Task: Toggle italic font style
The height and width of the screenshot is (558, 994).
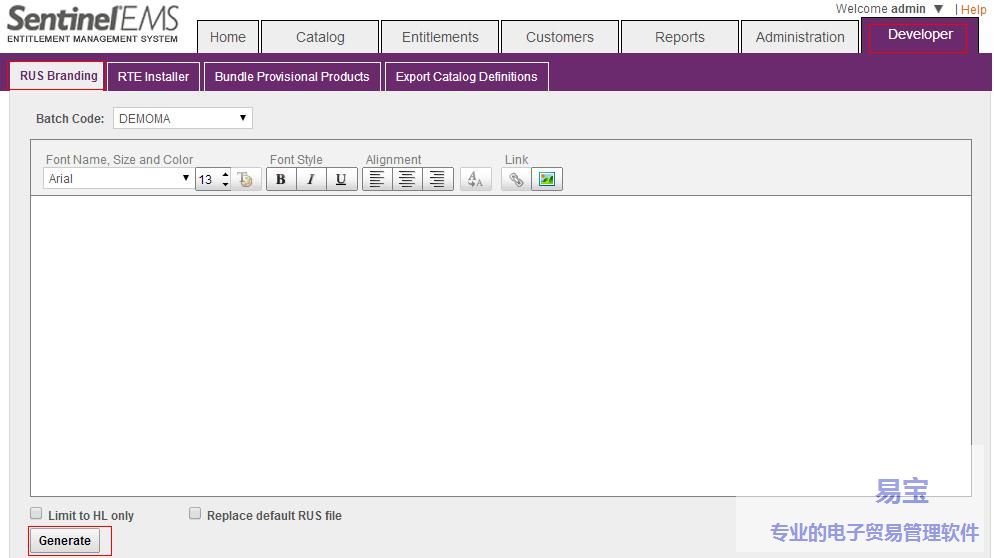Action: (x=311, y=179)
